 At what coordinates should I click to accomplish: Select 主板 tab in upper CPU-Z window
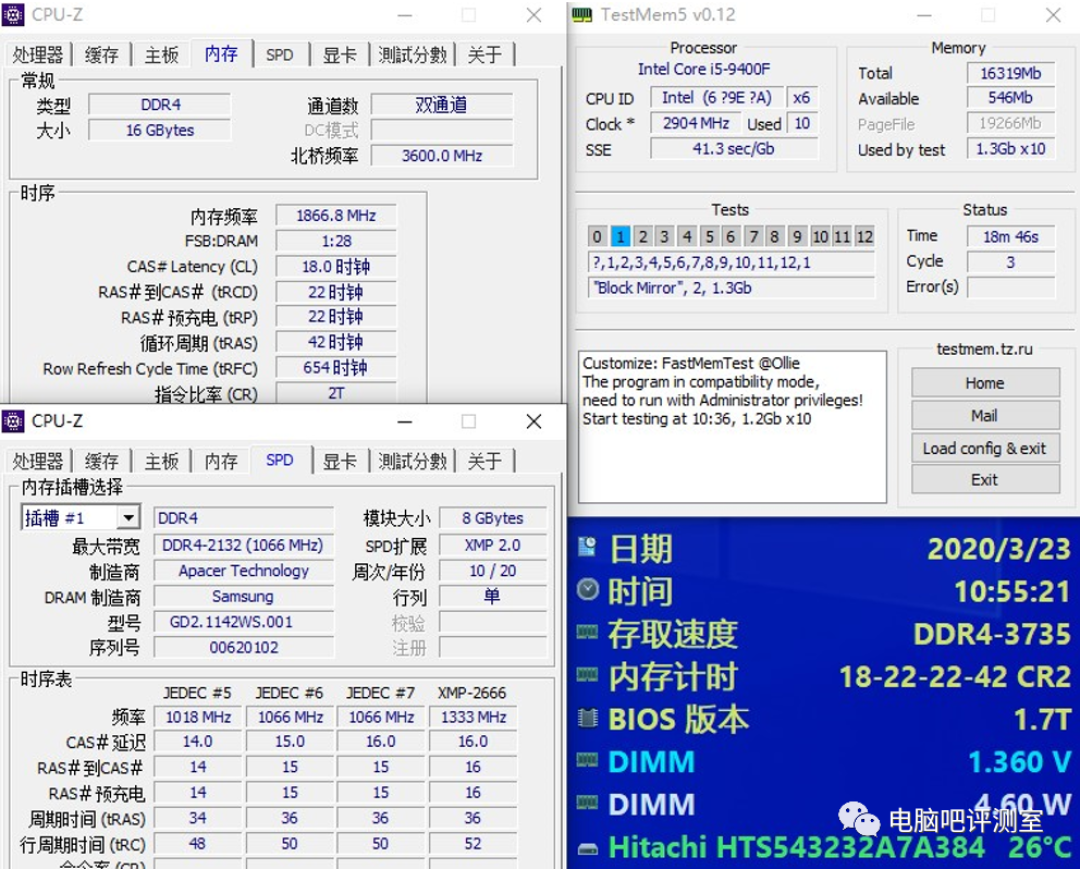tap(162, 55)
